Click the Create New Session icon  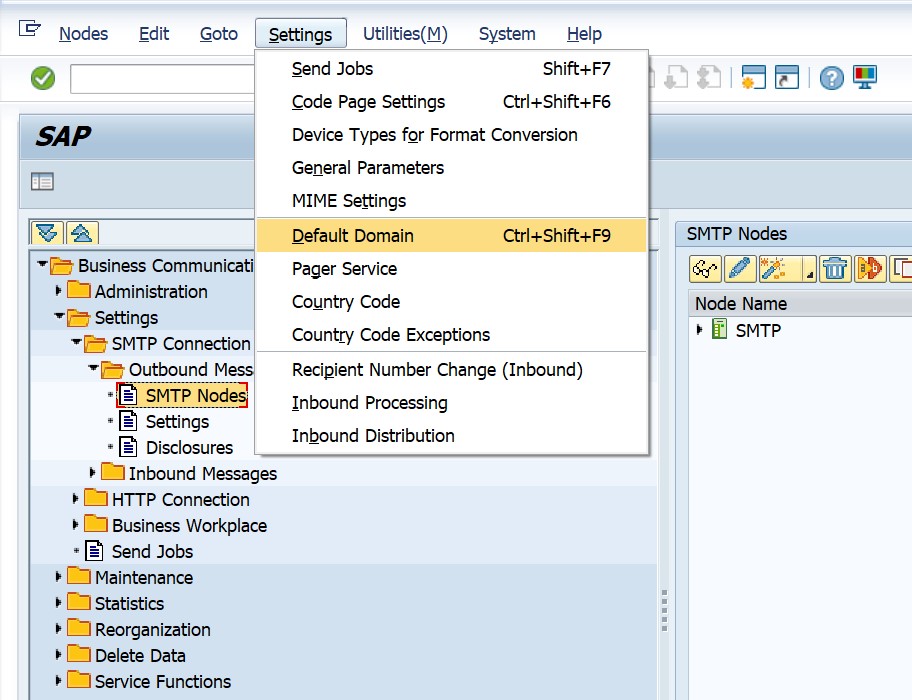coord(753,77)
